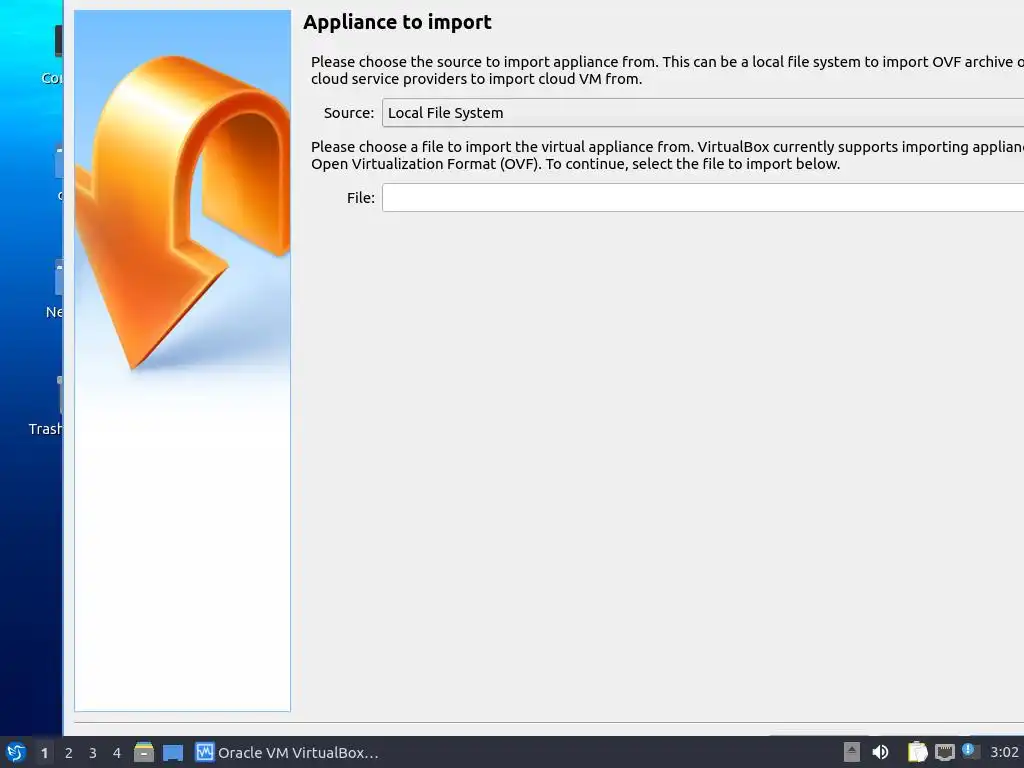Switch to workspace 4
The height and width of the screenshot is (768, 1024).
tap(117, 753)
